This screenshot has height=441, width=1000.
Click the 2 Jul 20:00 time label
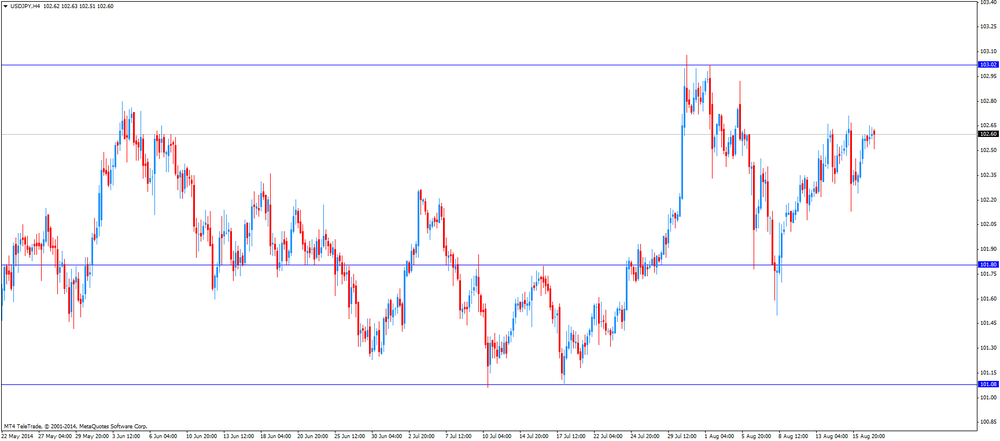[423, 437]
